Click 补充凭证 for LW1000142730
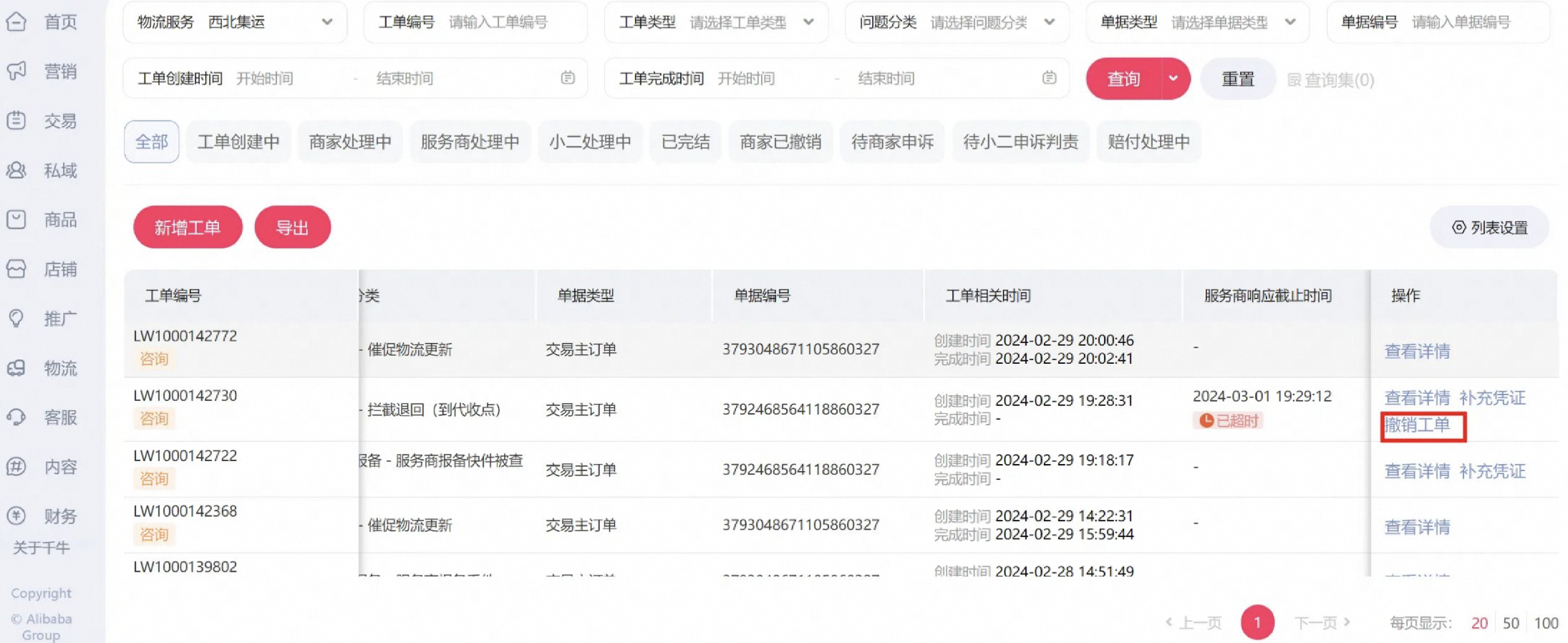The width and height of the screenshot is (1568, 643). pos(1492,397)
